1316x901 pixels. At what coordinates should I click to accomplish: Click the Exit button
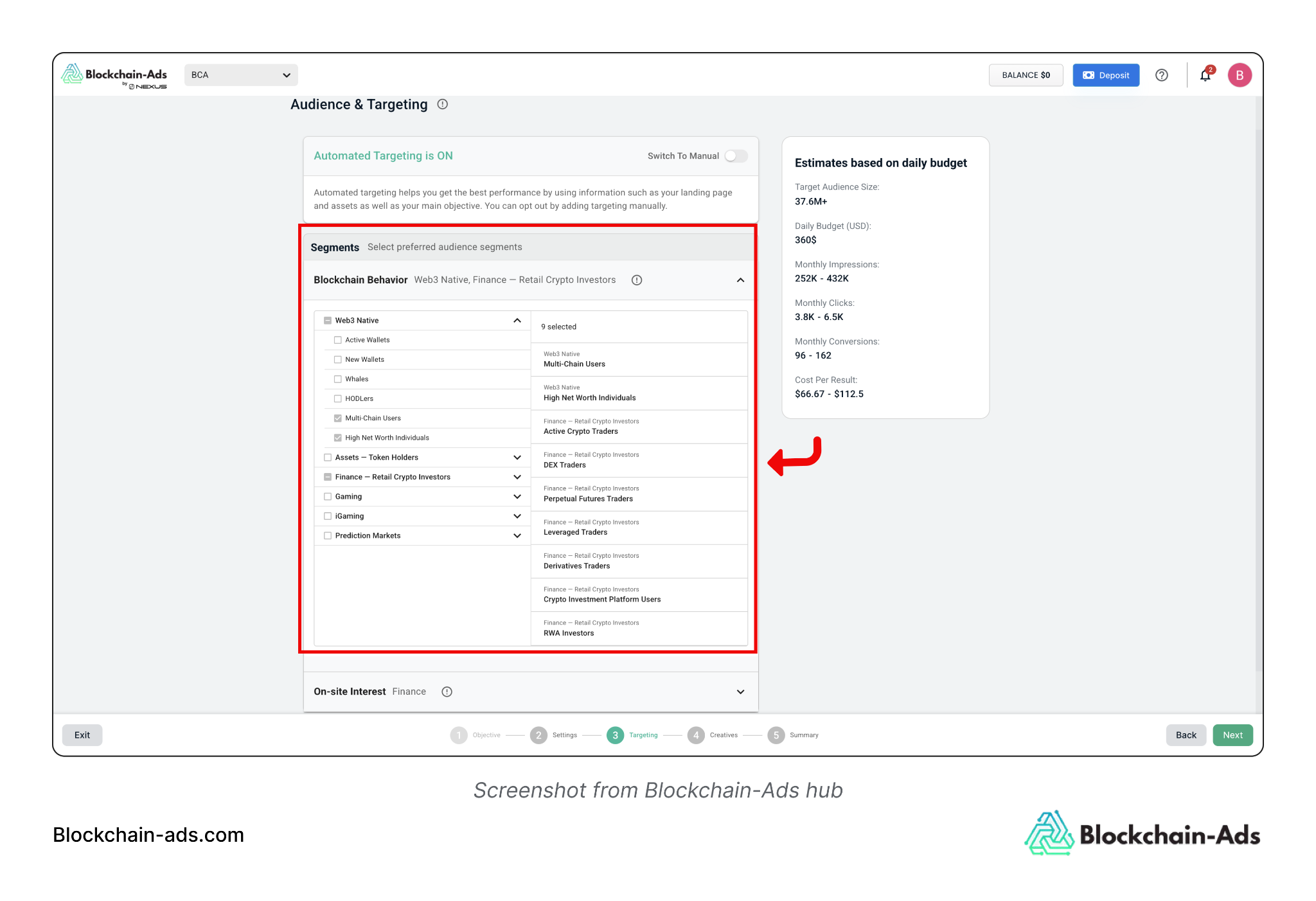pos(82,735)
